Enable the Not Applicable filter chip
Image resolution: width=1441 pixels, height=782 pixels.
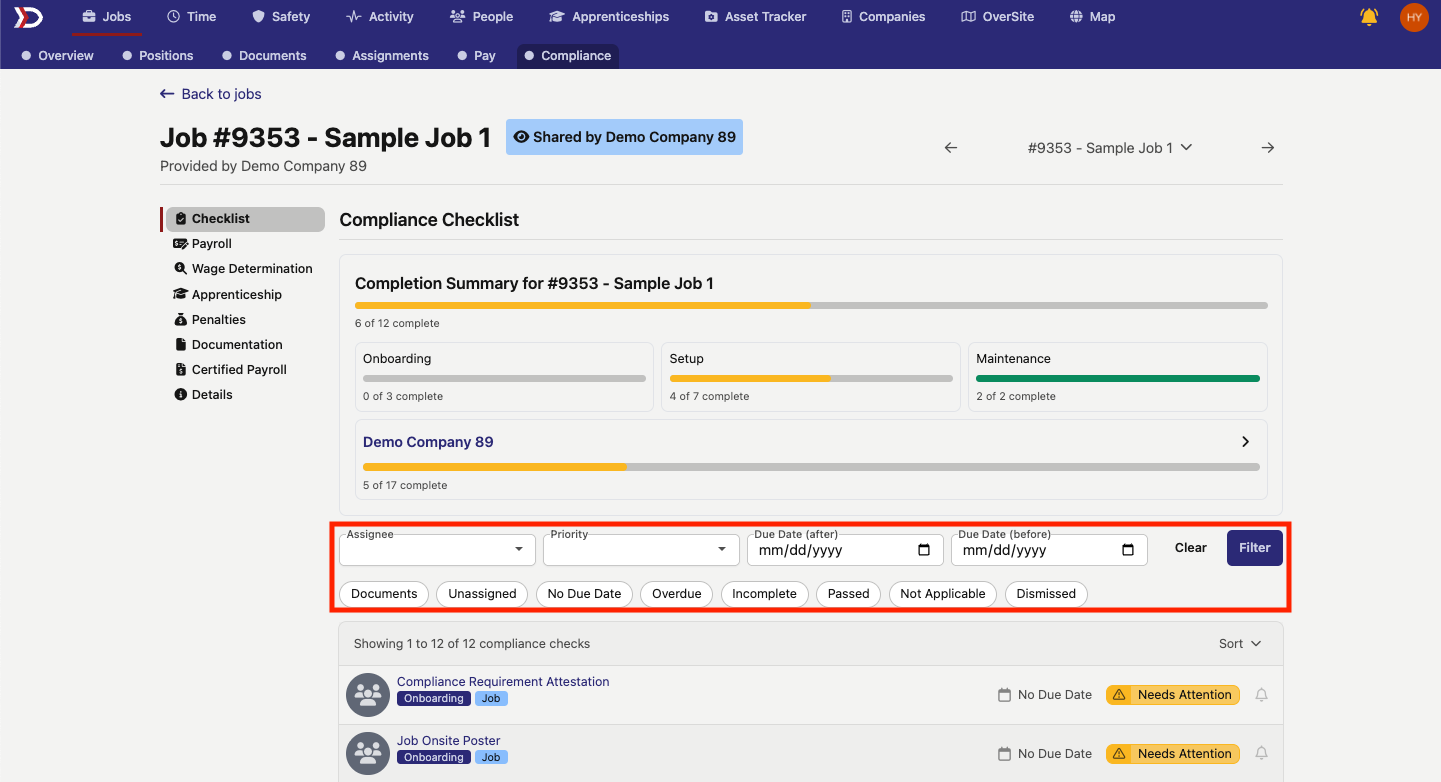click(942, 594)
